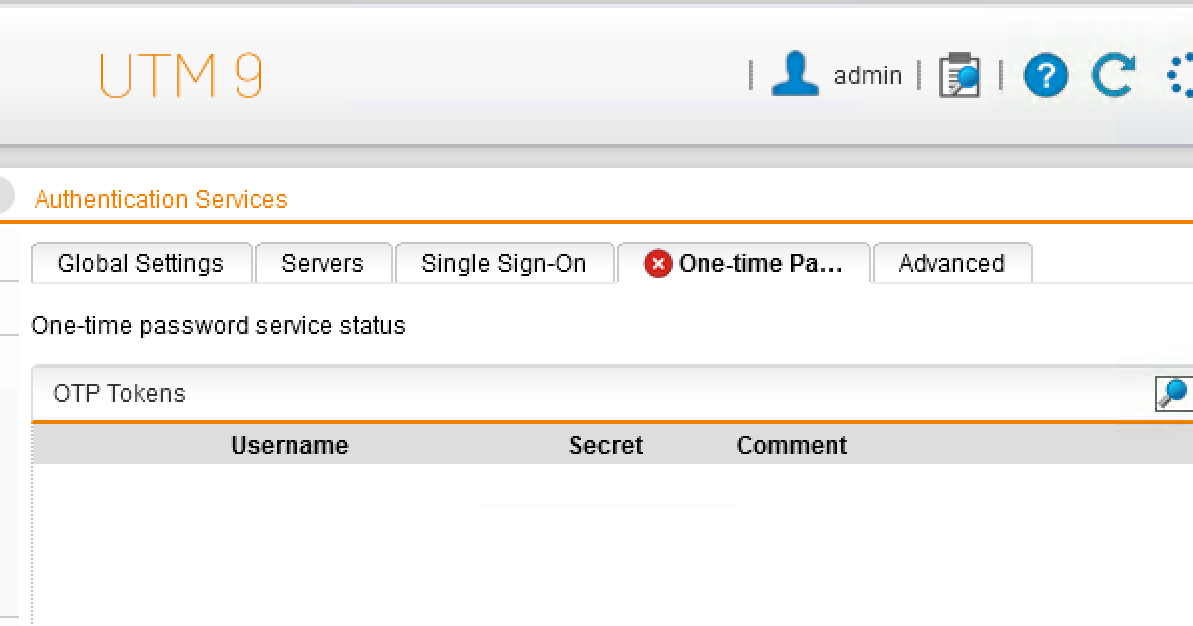Image resolution: width=1193 pixels, height=626 pixels.
Task: Sort tokens by Comment column
Action: point(792,446)
